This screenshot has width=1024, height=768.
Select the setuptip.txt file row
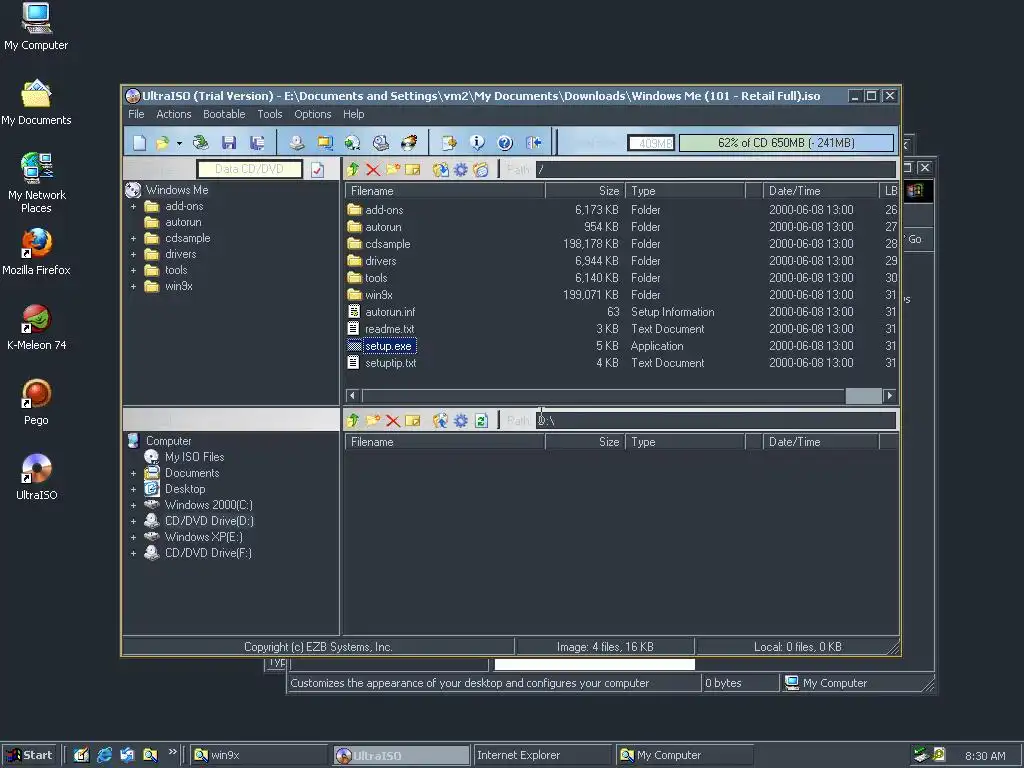tap(621, 363)
